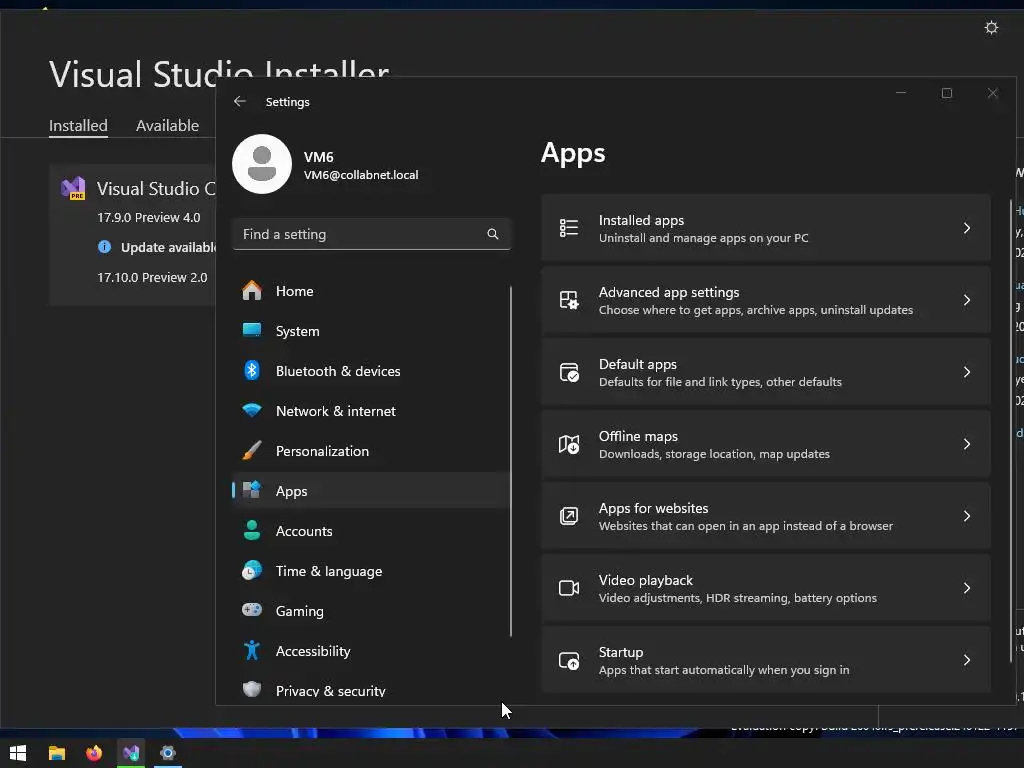Image resolution: width=1024 pixels, height=768 pixels.
Task: Click the Update available info icon
Action: tap(104, 247)
